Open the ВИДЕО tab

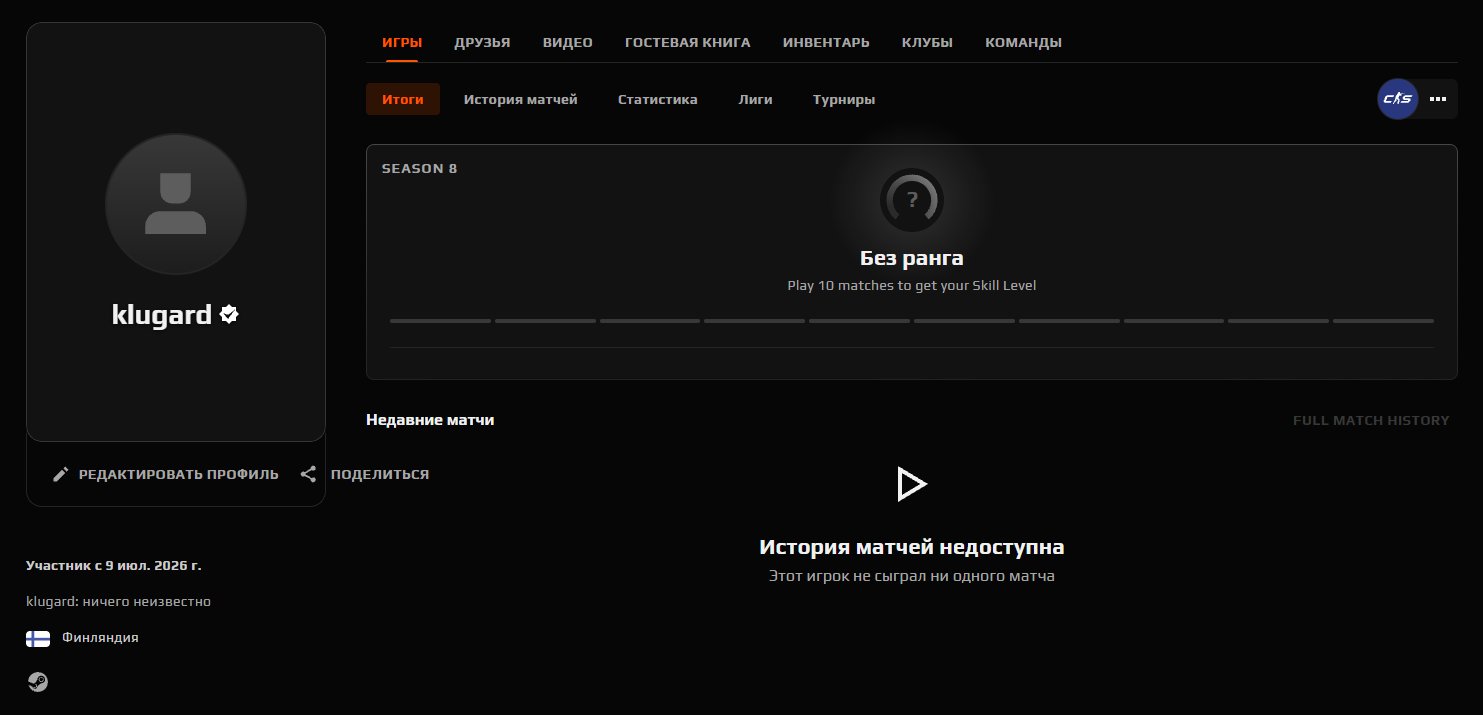tap(568, 43)
